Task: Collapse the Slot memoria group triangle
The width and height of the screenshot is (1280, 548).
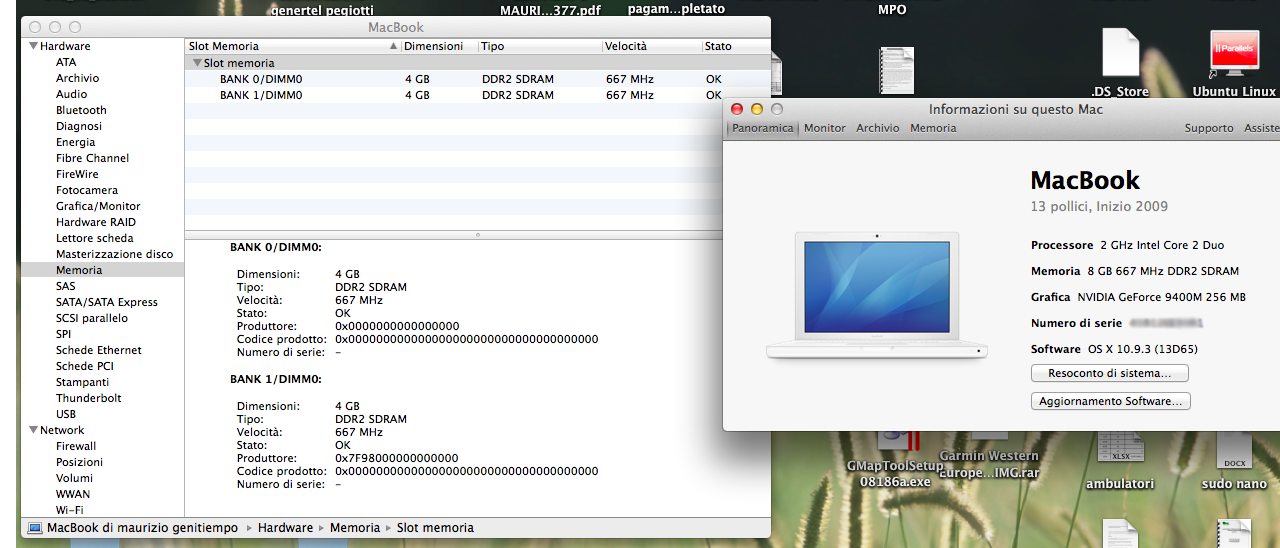Action: click(x=197, y=63)
